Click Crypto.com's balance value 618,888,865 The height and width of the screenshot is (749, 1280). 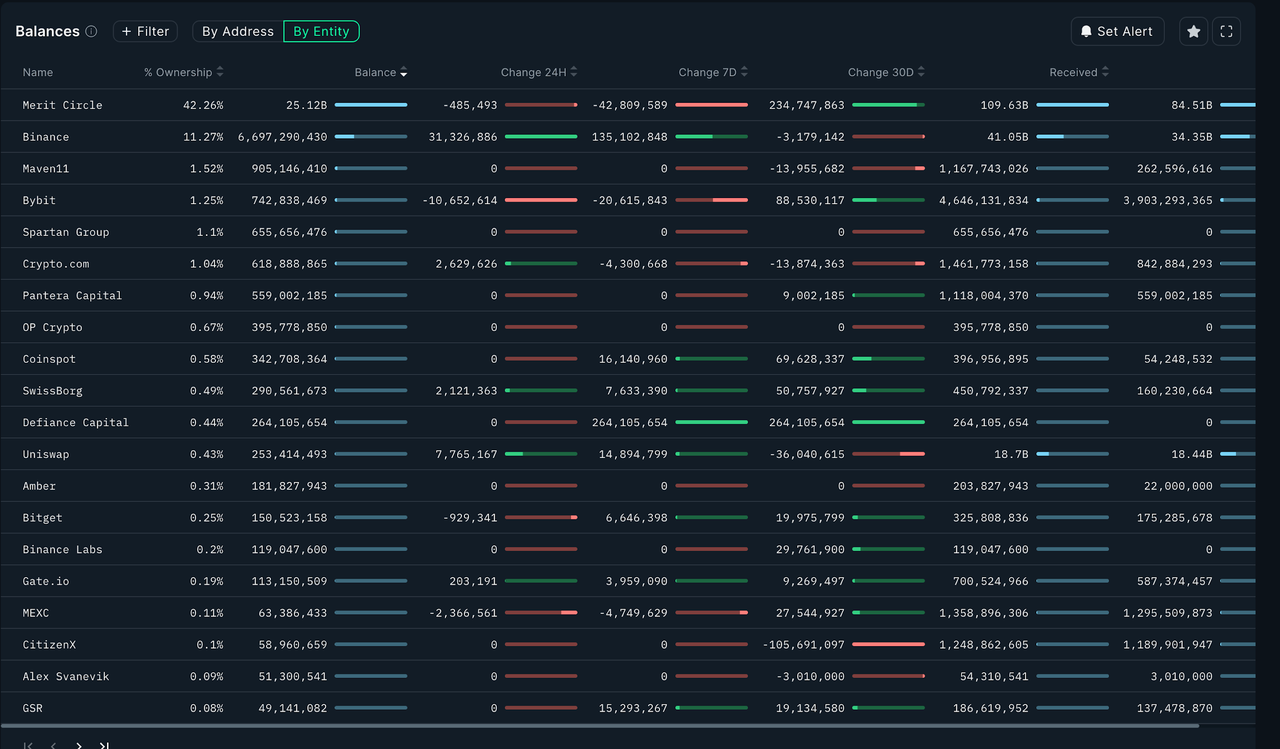290,264
